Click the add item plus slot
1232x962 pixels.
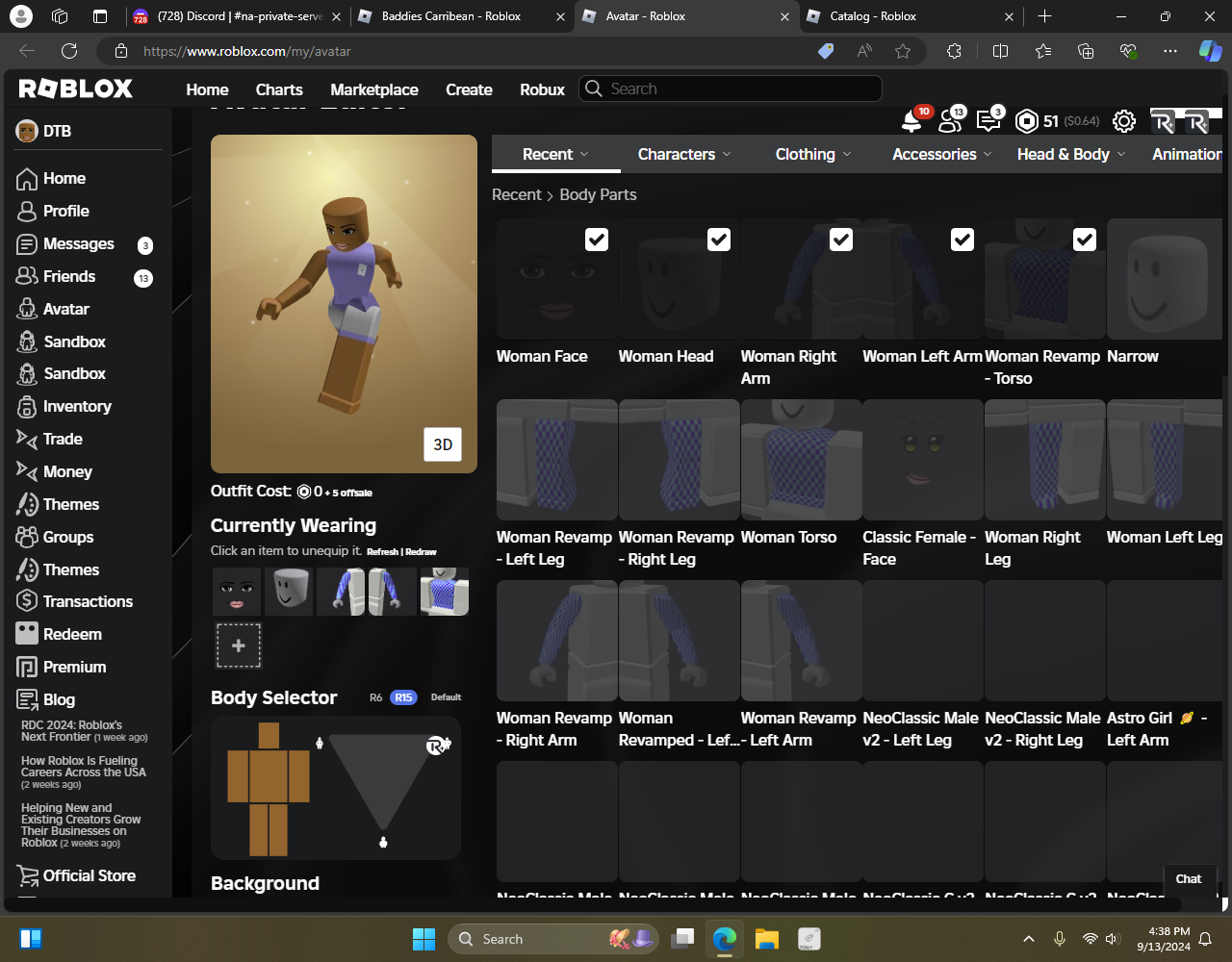pyautogui.click(x=239, y=646)
